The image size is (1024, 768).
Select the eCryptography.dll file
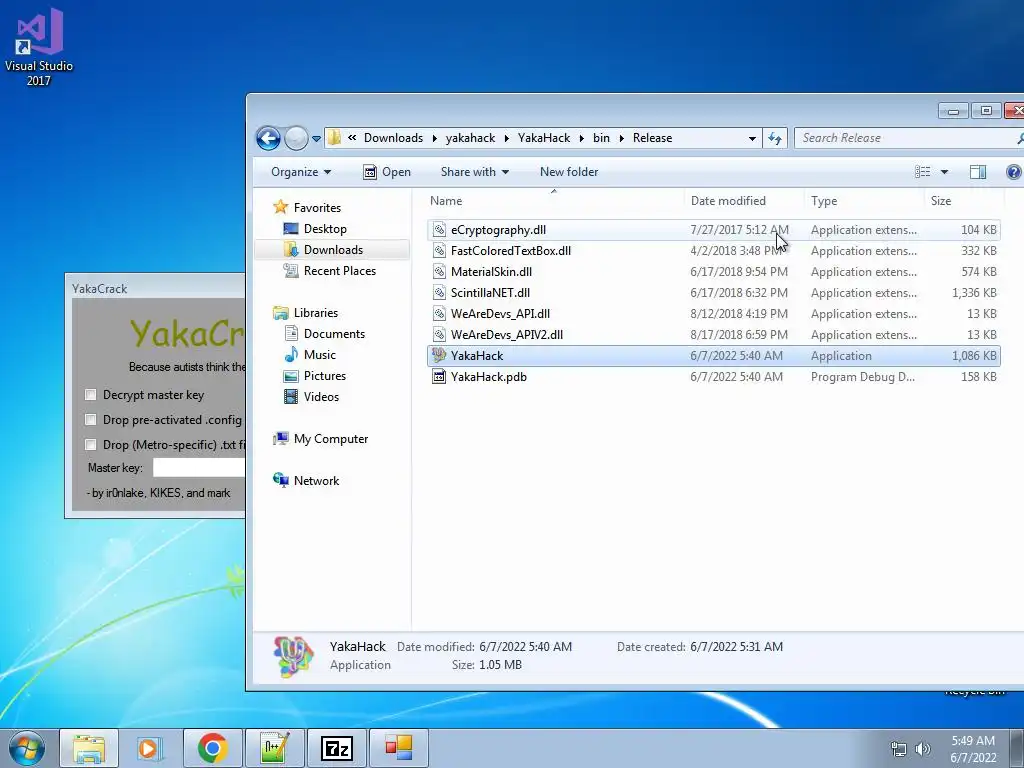pos(713,230)
